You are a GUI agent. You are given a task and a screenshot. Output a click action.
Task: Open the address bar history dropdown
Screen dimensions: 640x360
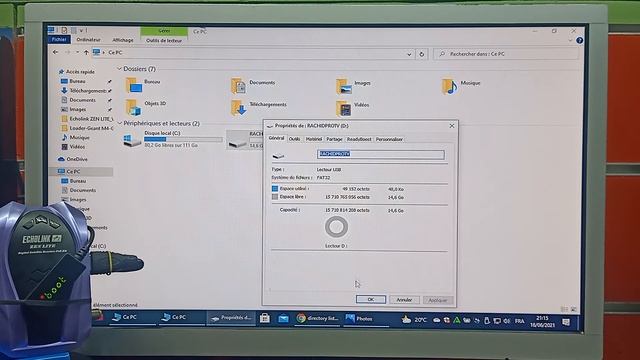coord(409,54)
